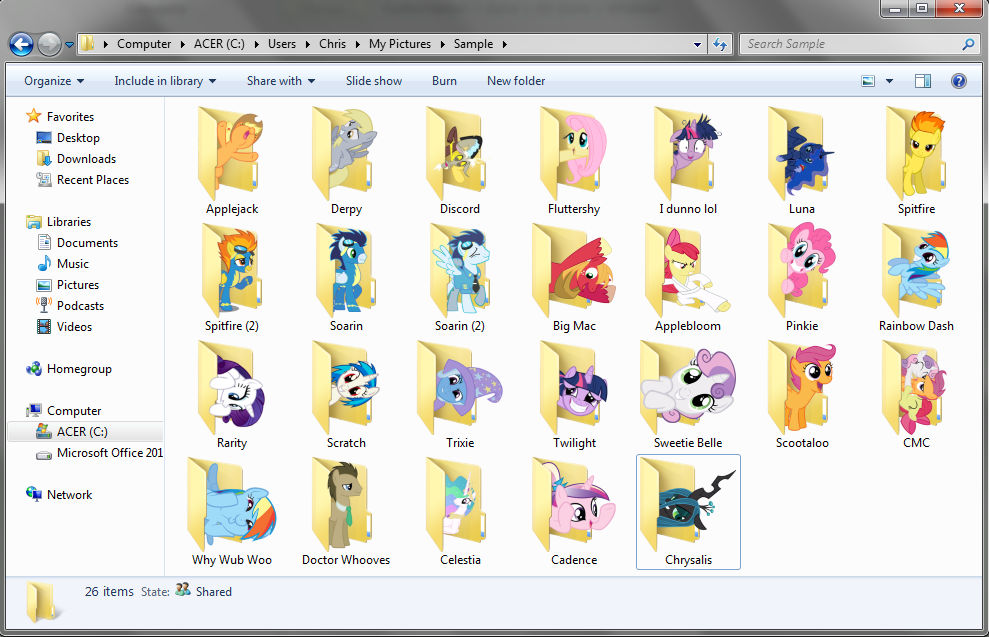Select the Applebloom folder icon

click(688, 270)
